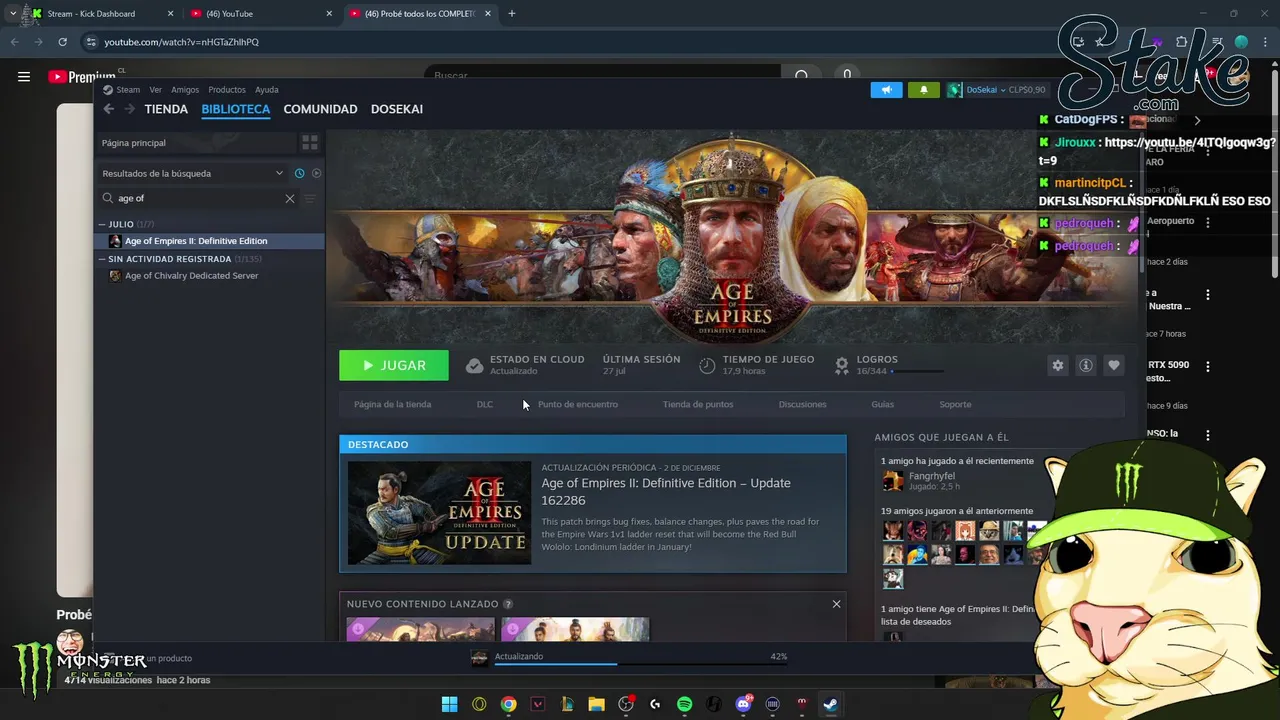Open Discord from the taskbar
The height and width of the screenshot is (720, 1280).
tap(743, 704)
